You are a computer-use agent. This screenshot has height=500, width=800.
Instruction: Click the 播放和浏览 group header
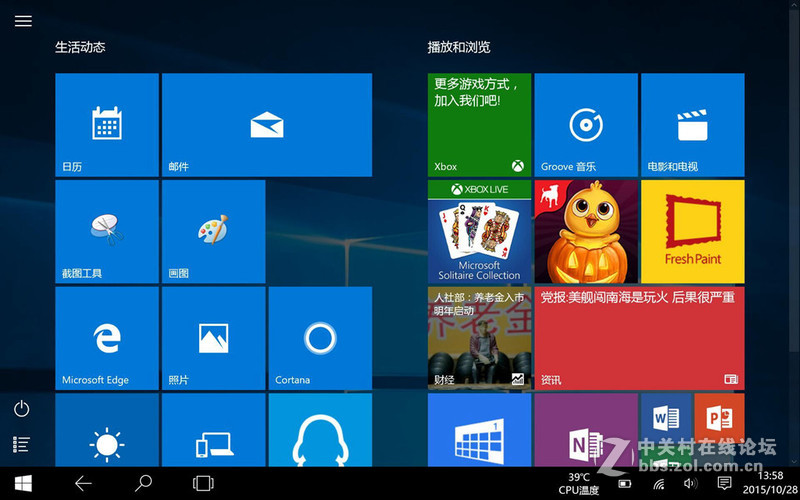[459, 47]
